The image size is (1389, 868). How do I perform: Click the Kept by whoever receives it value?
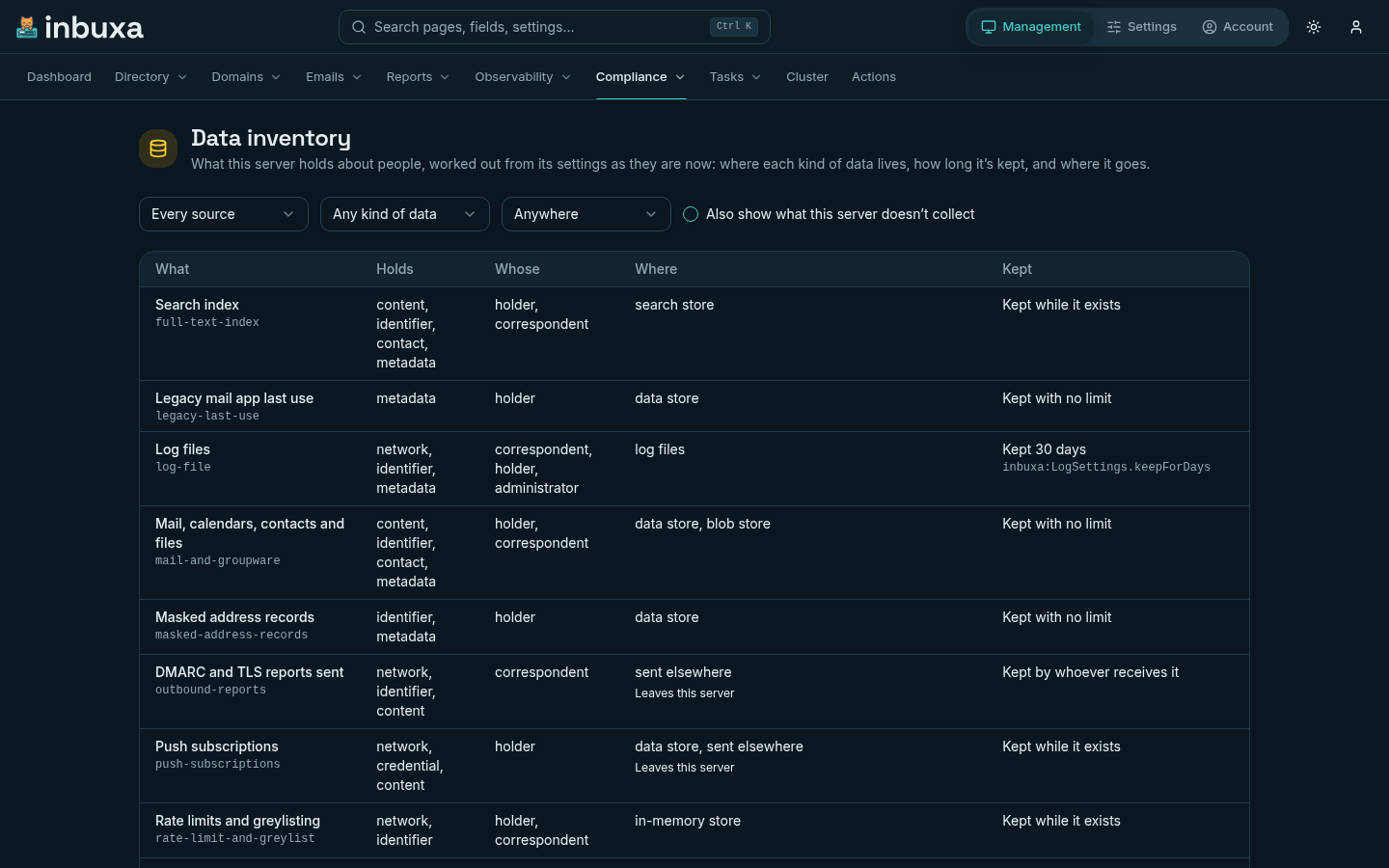tap(1090, 672)
